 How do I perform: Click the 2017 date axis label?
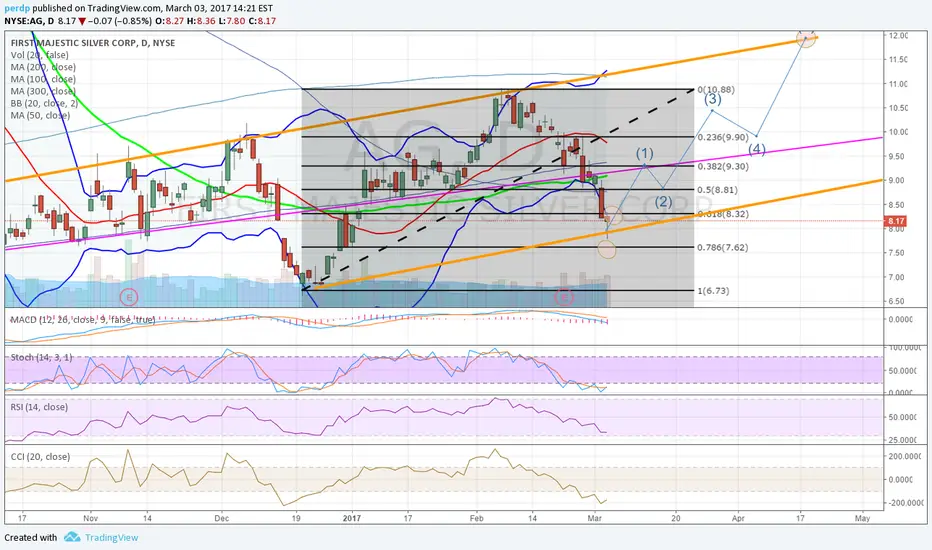click(x=352, y=518)
